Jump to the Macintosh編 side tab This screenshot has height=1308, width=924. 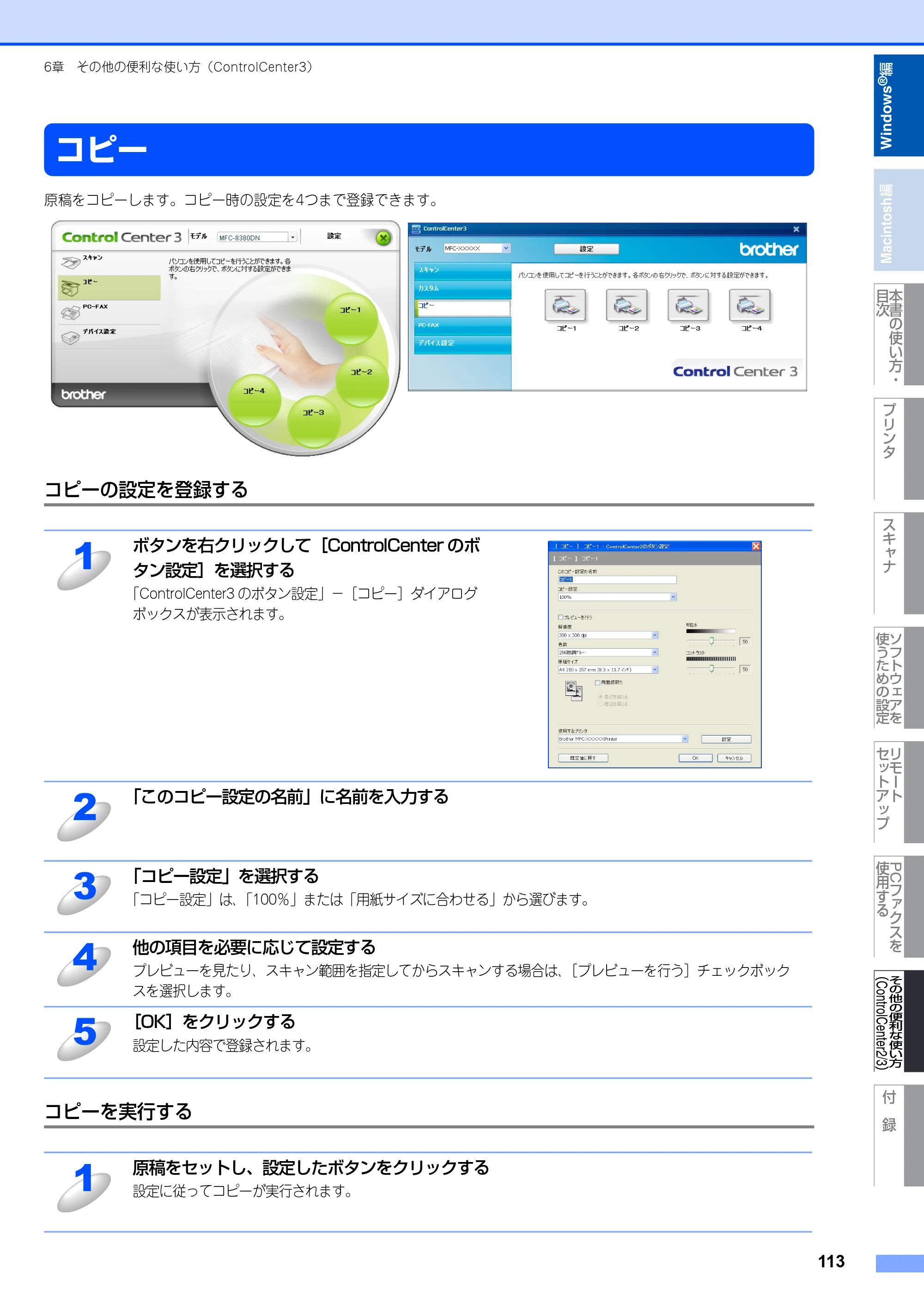pyautogui.click(x=899, y=220)
